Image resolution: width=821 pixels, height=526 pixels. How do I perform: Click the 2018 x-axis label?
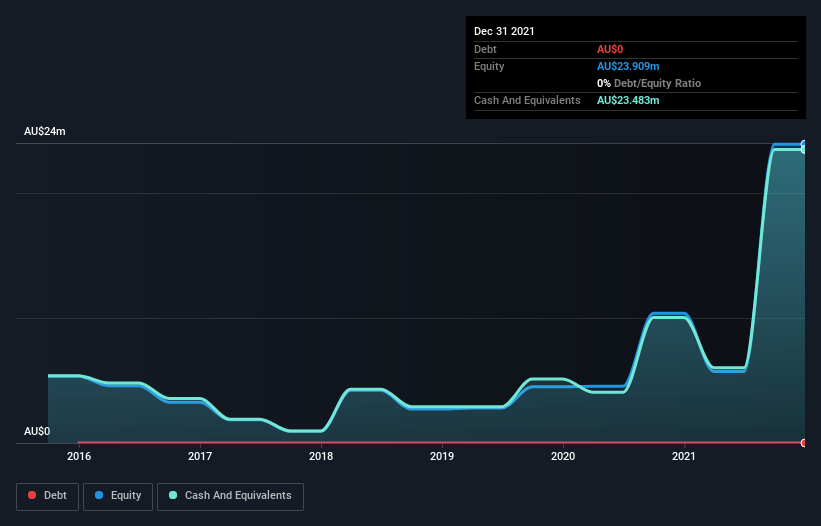click(x=321, y=456)
